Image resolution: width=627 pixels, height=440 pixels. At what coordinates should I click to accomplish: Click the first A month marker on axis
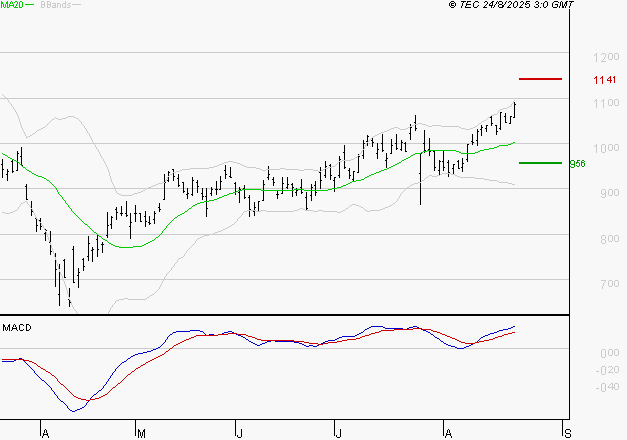point(44,433)
